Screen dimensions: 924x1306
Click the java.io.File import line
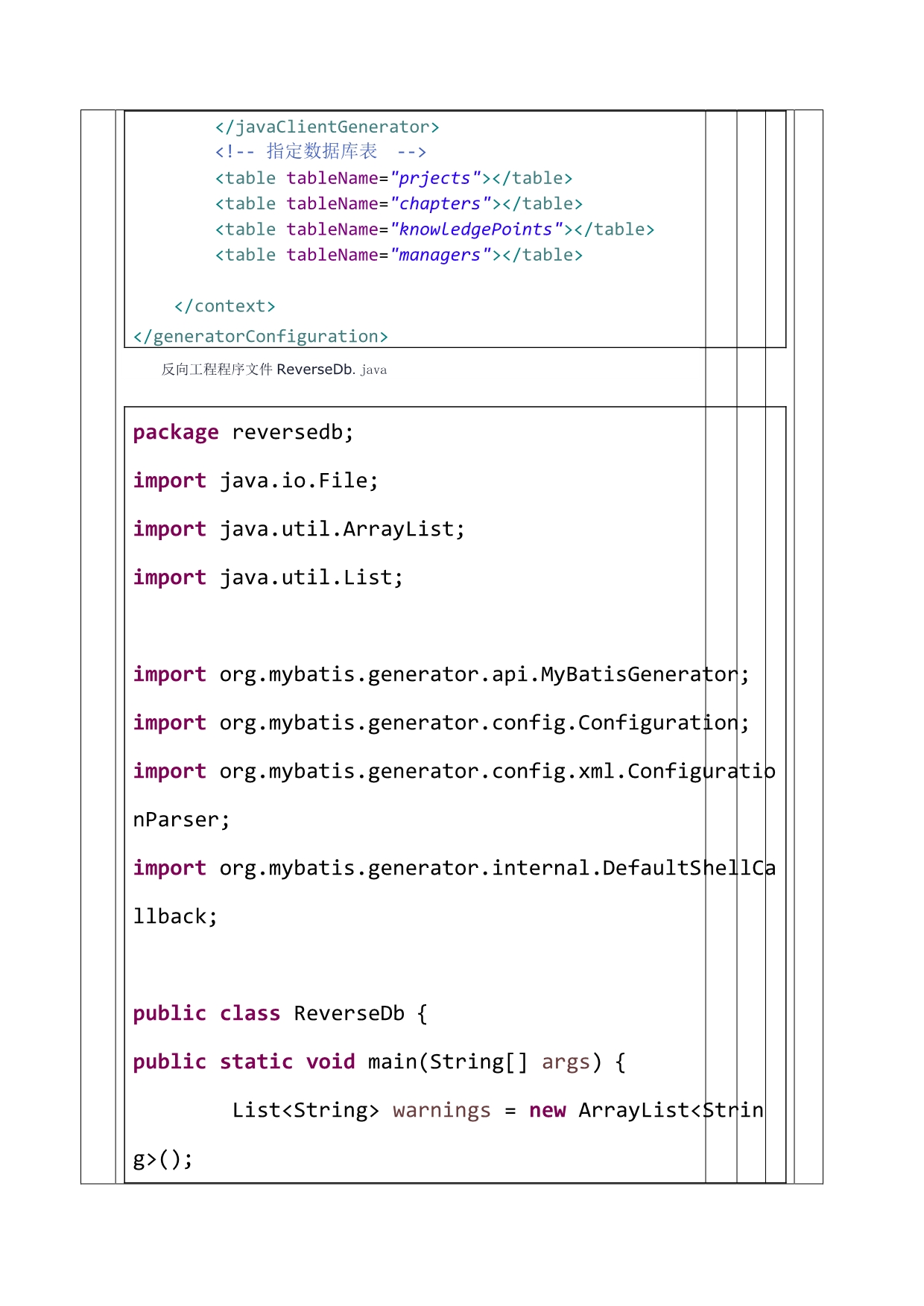(256, 481)
